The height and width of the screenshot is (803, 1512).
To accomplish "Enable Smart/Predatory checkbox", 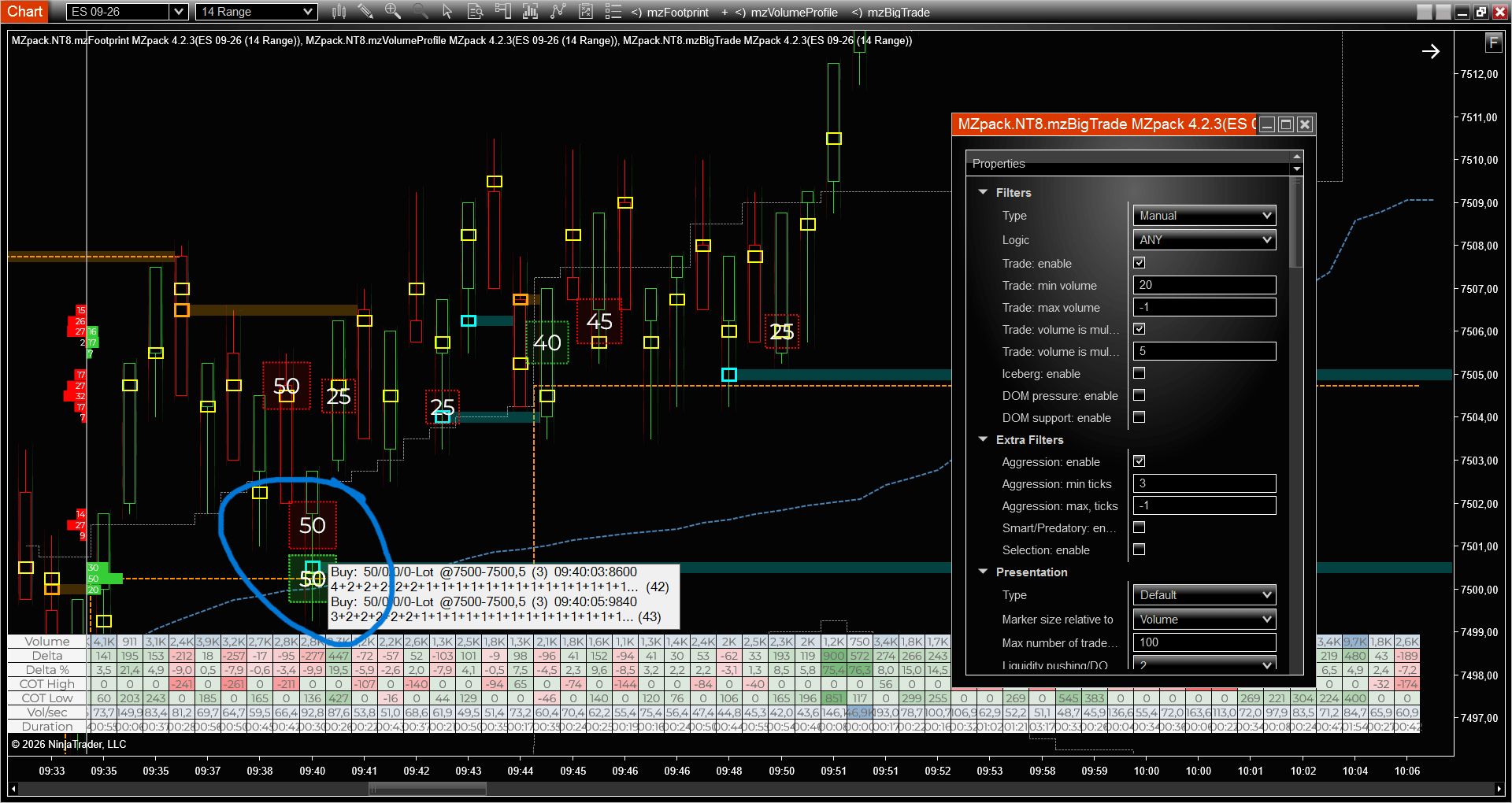I will (1139, 527).
